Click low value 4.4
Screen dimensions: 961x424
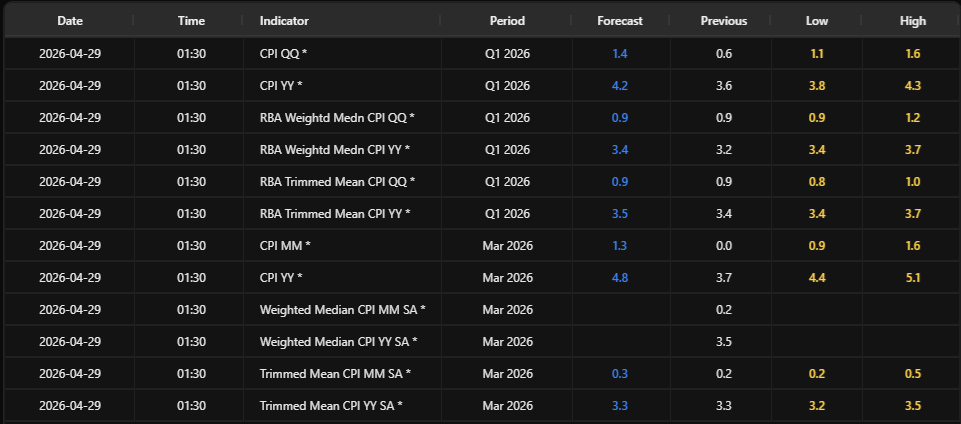pos(817,278)
